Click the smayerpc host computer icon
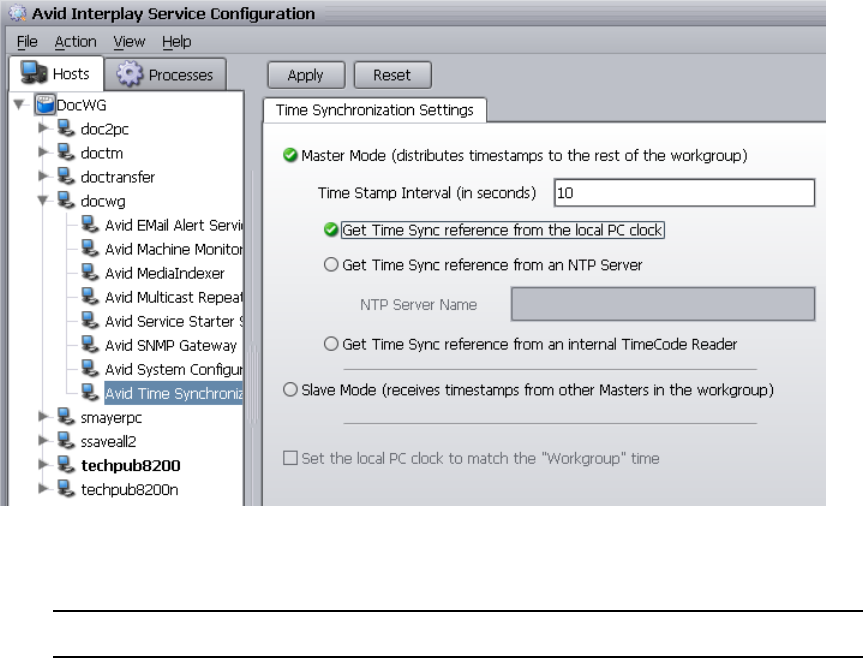 coord(66,417)
